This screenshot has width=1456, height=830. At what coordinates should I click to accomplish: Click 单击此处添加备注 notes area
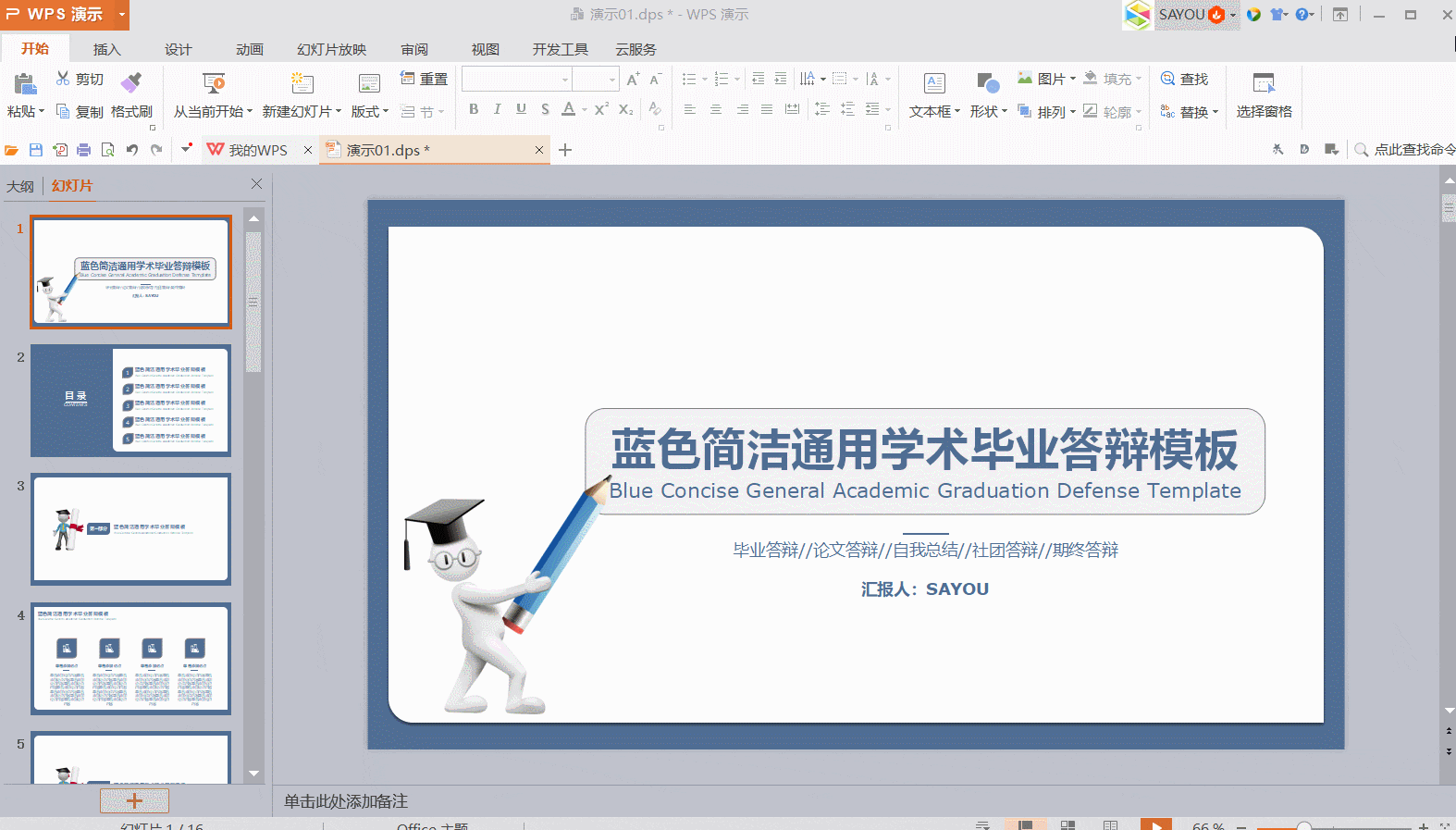346,801
